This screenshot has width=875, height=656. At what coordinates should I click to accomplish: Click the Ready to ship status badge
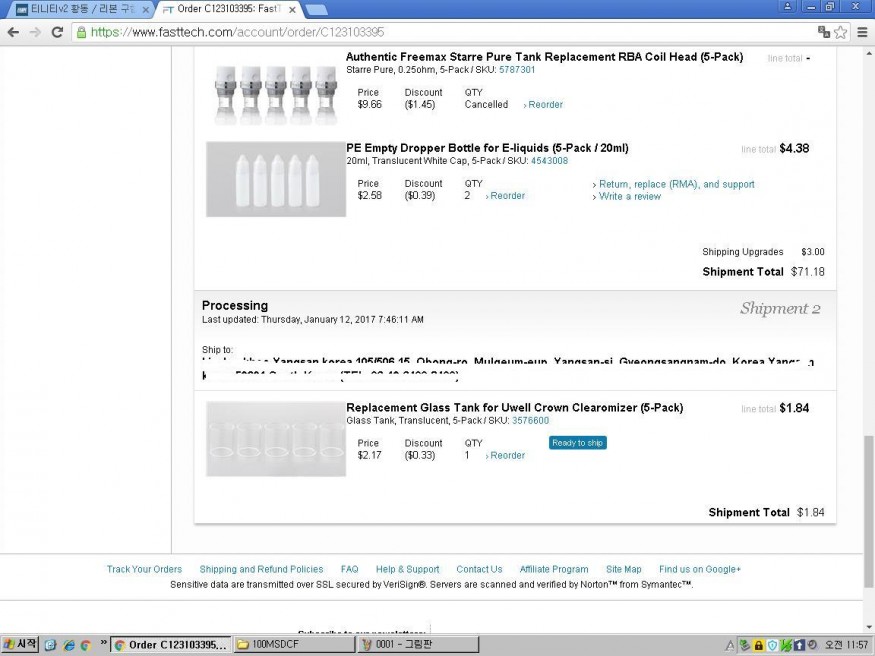pyautogui.click(x=578, y=443)
